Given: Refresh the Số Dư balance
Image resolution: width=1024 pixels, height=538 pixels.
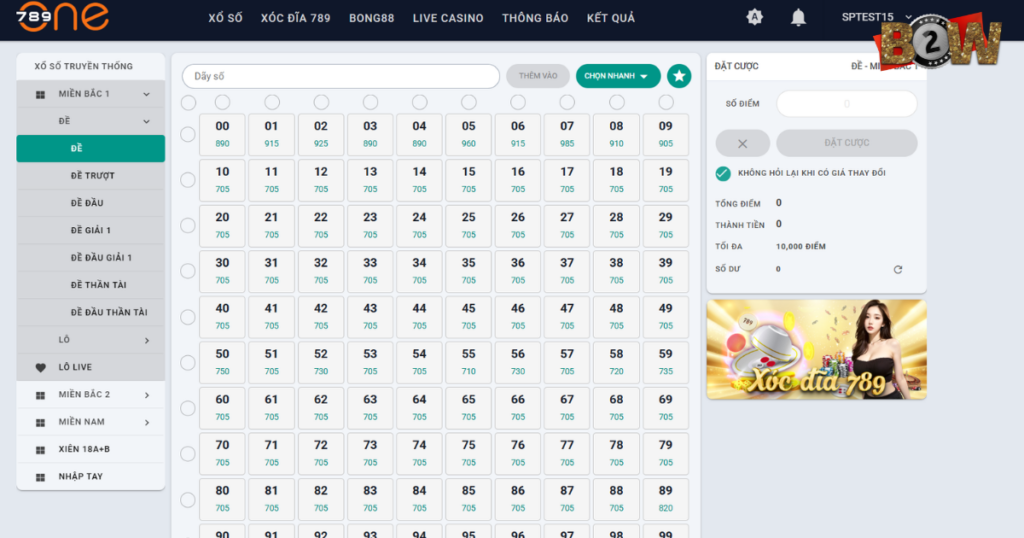Looking at the screenshot, I should pyautogui.click(x=898, y=269).
